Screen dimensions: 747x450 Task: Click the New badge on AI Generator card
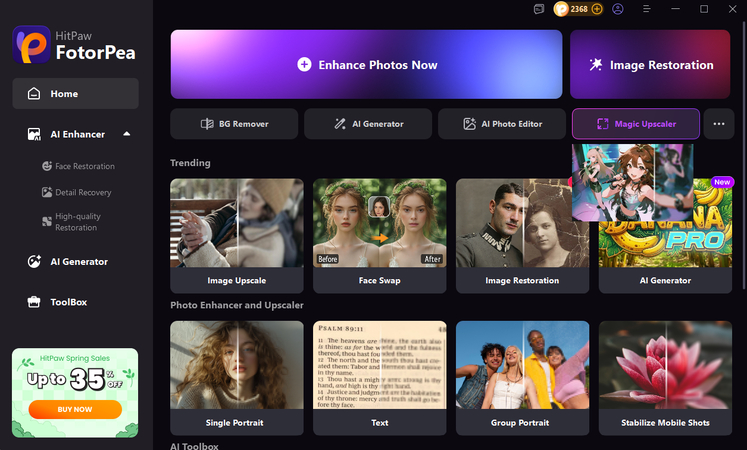click(722, 182)
